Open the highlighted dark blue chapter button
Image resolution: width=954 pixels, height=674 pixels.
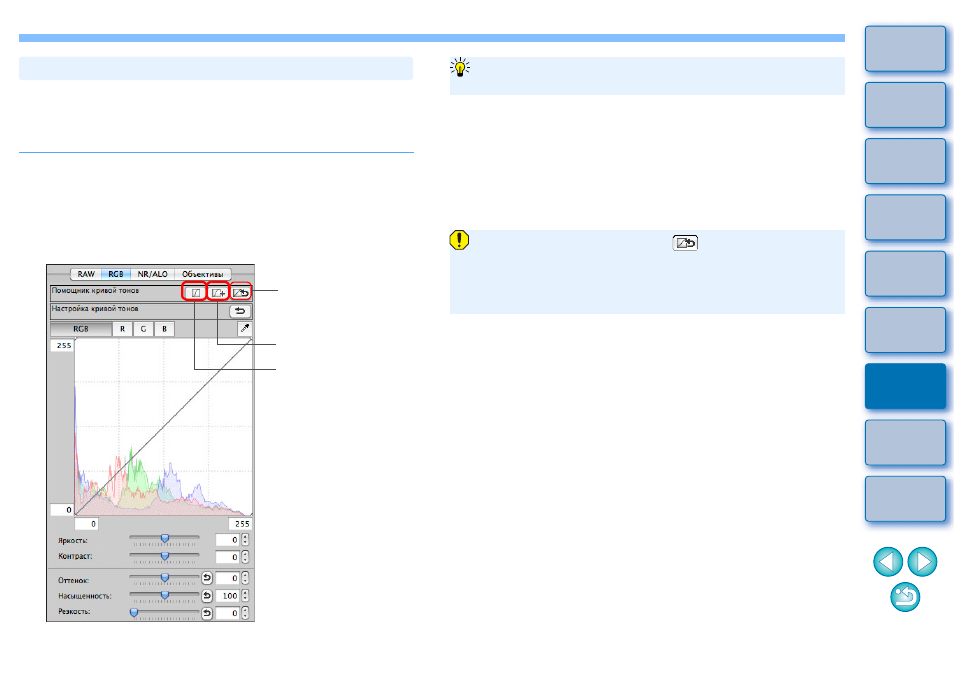(905, 387)
